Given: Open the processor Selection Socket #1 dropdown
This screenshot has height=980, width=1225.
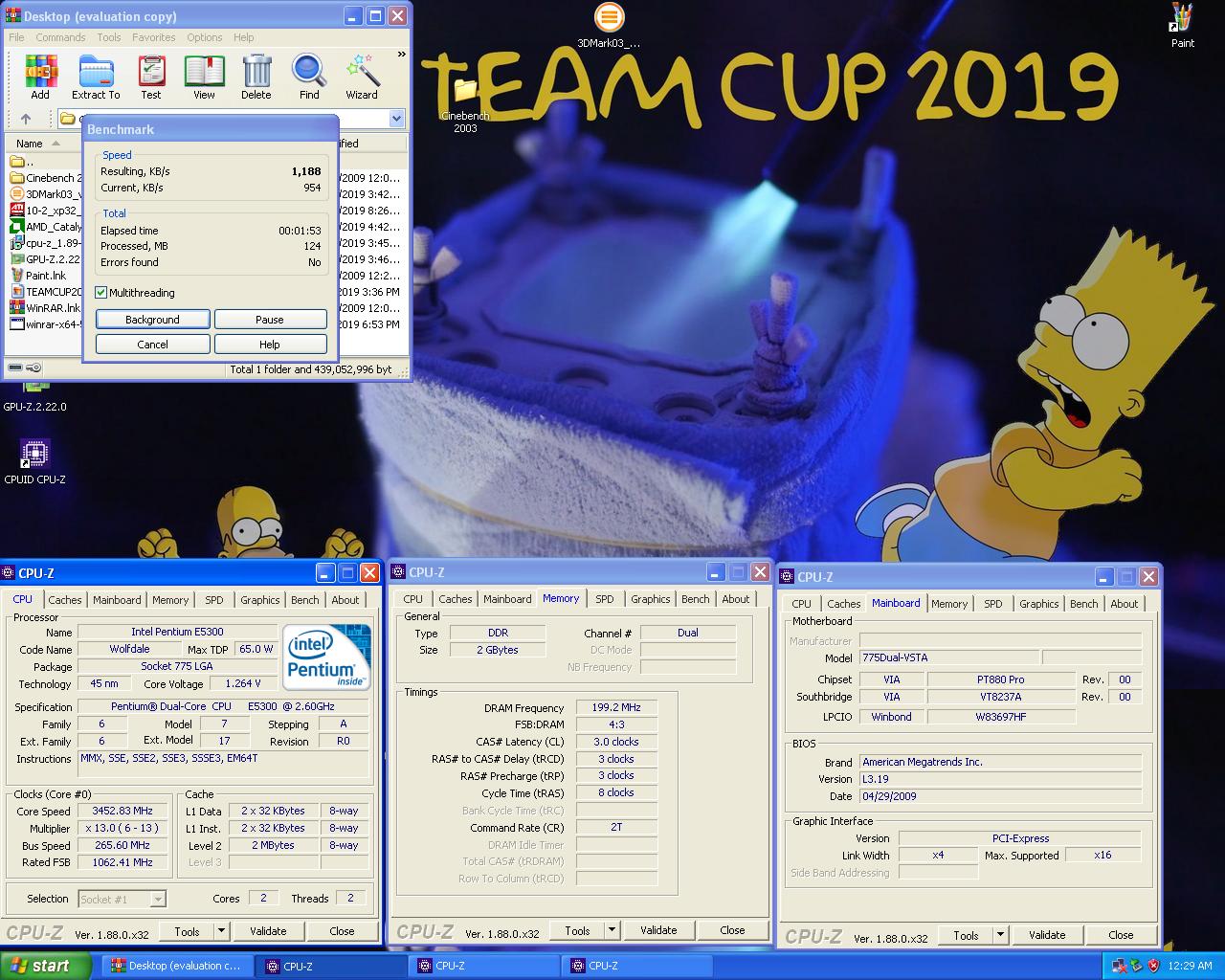Looking at the screenshot, I should pyautogui.click(x=122, y=899).
